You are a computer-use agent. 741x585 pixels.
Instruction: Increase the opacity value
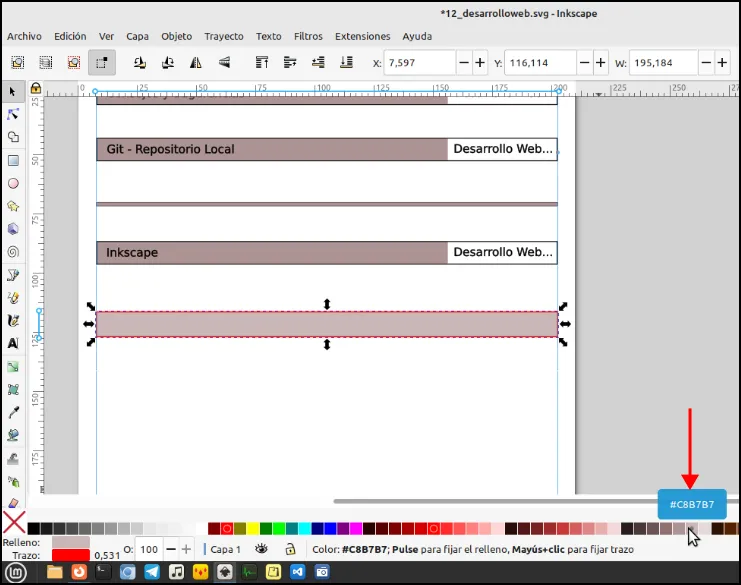(186, 549)
